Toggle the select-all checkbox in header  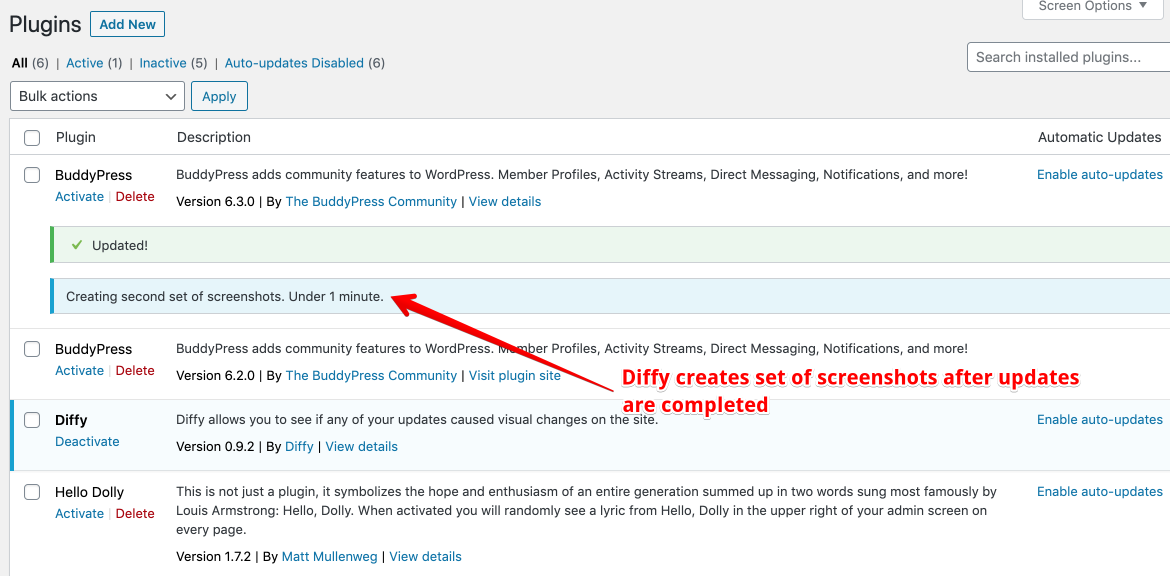point(32,138)
